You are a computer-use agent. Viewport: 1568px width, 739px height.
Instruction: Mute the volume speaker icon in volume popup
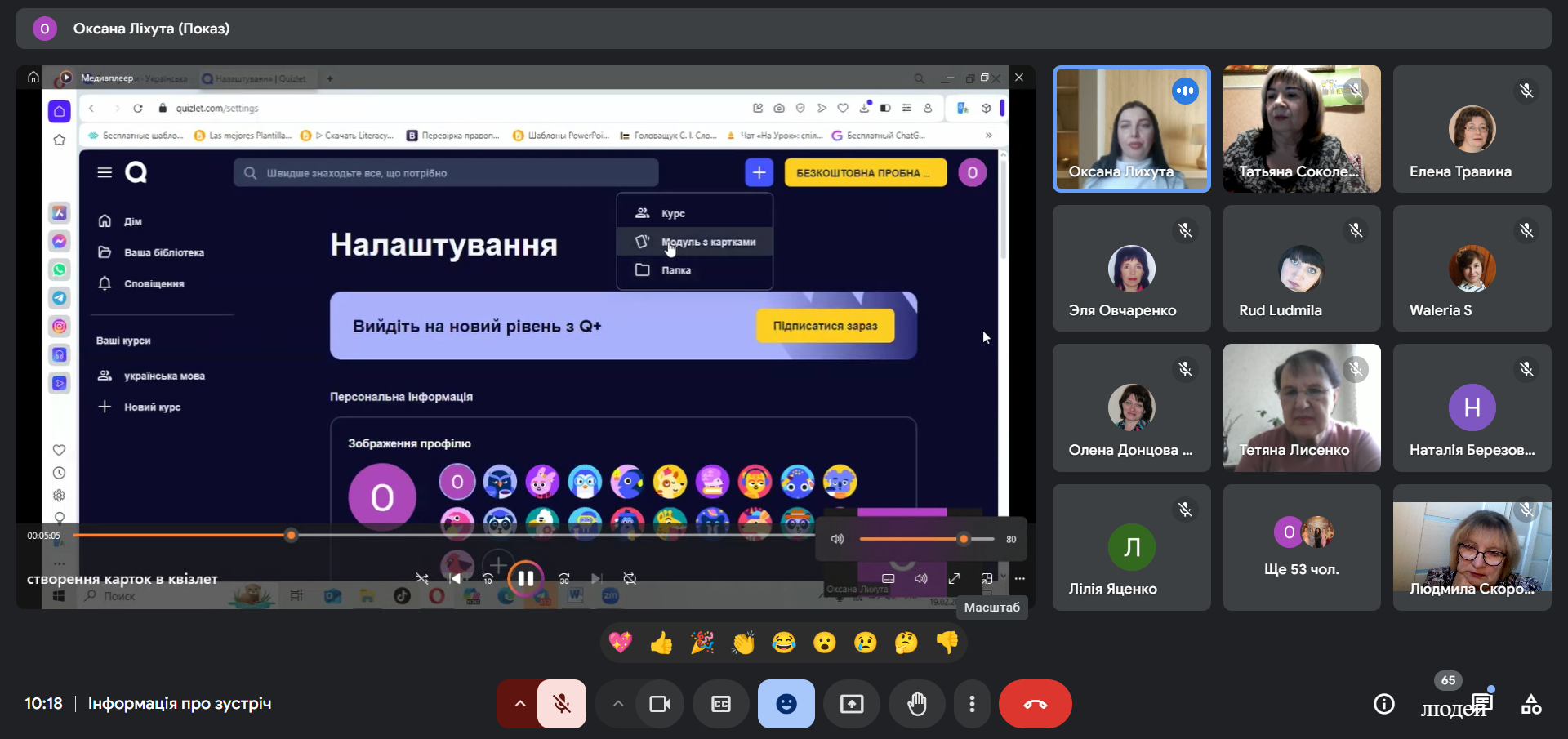pos(837,539)
